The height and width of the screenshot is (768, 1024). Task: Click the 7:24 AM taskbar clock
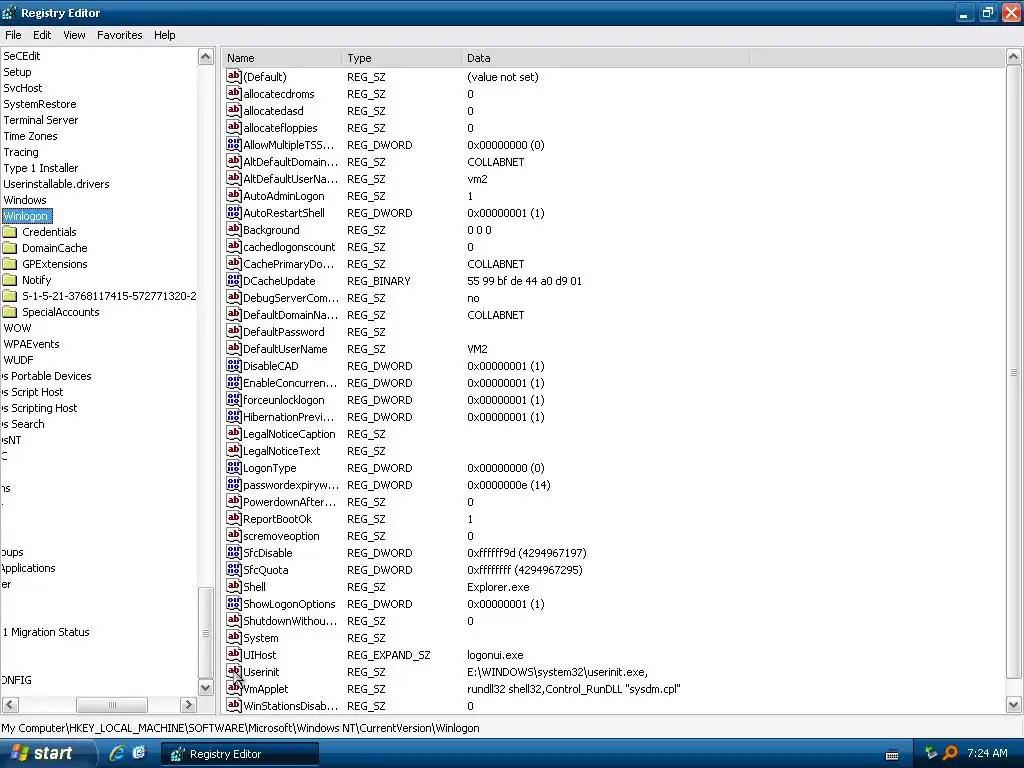pyautogui.click(x=987, y=753)
